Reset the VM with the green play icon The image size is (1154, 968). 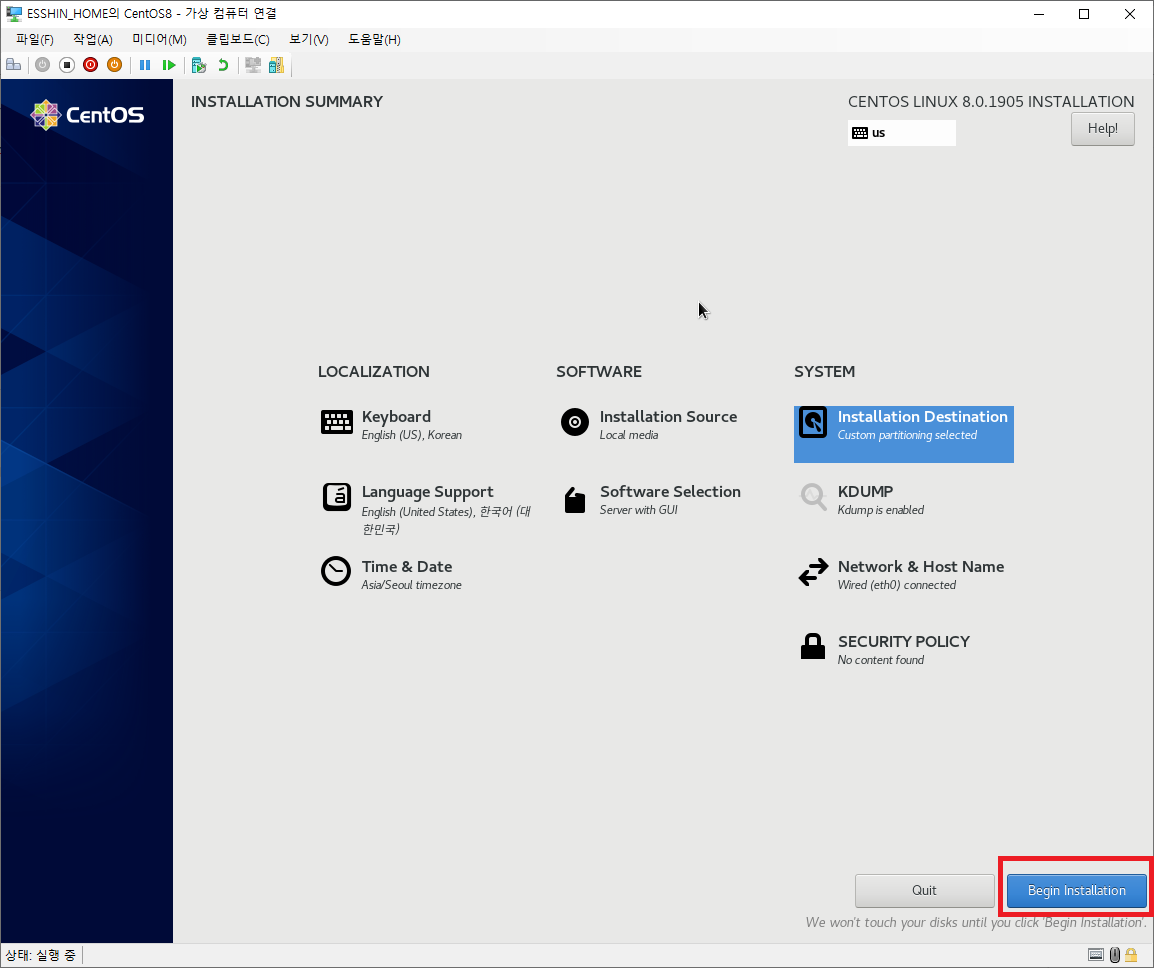click(169, 65)
